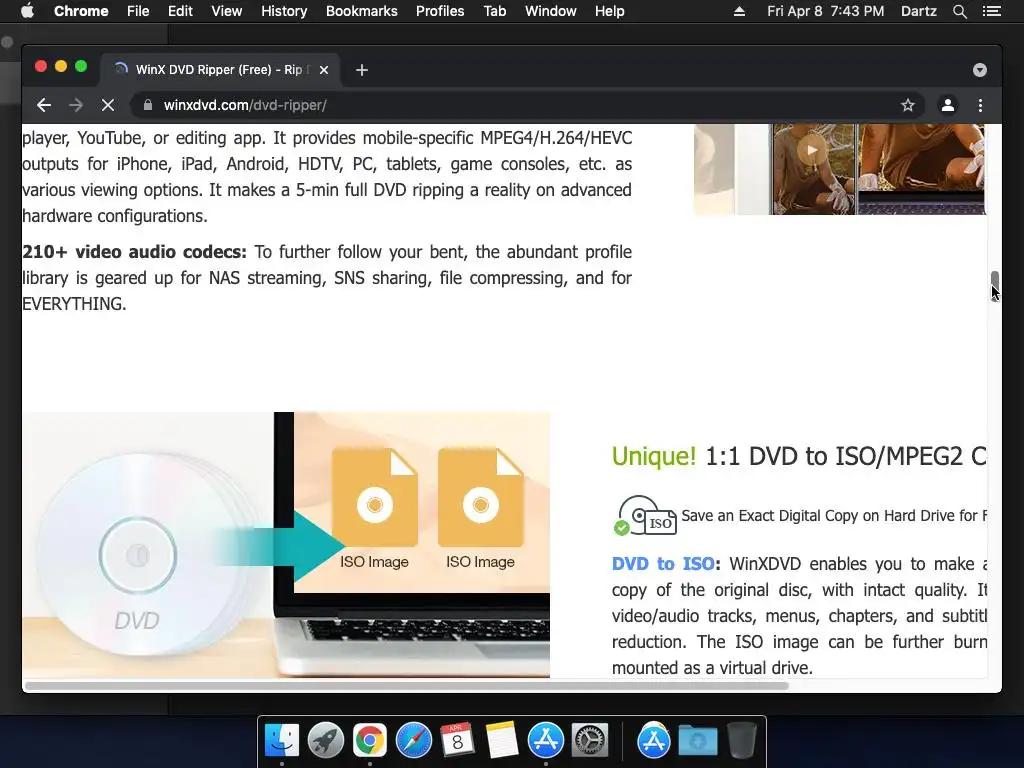Open the tab search dropdown arrow

click(x=980, y=70)
